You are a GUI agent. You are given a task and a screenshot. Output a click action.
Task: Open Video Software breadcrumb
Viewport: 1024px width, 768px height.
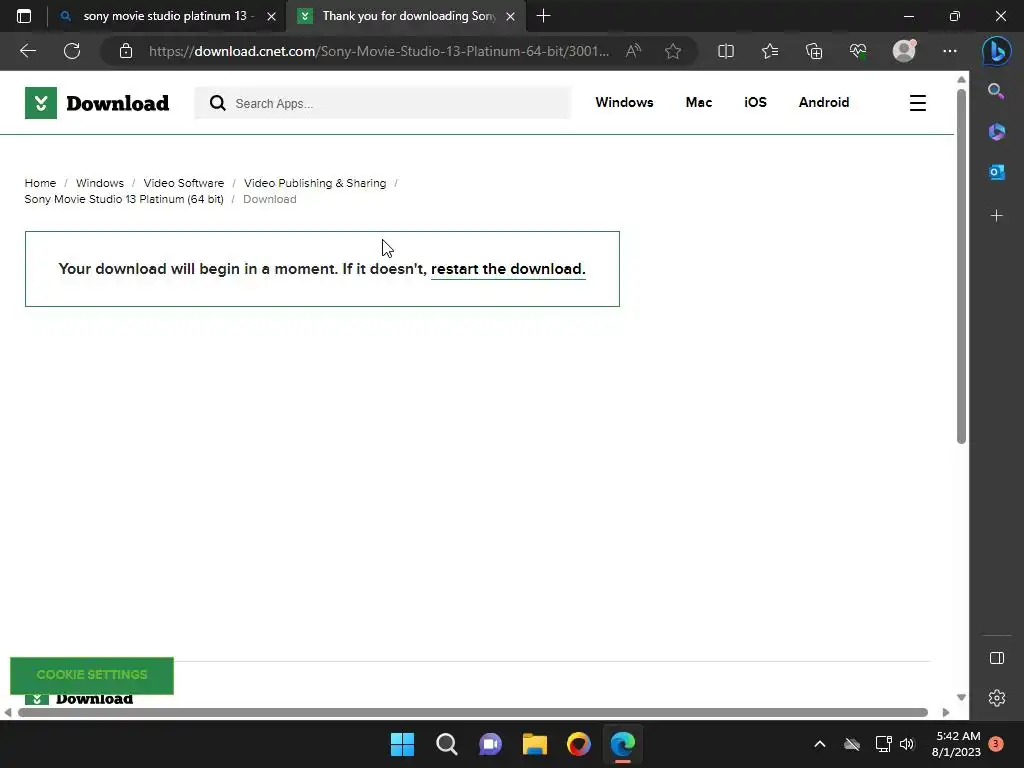point(184,183)
